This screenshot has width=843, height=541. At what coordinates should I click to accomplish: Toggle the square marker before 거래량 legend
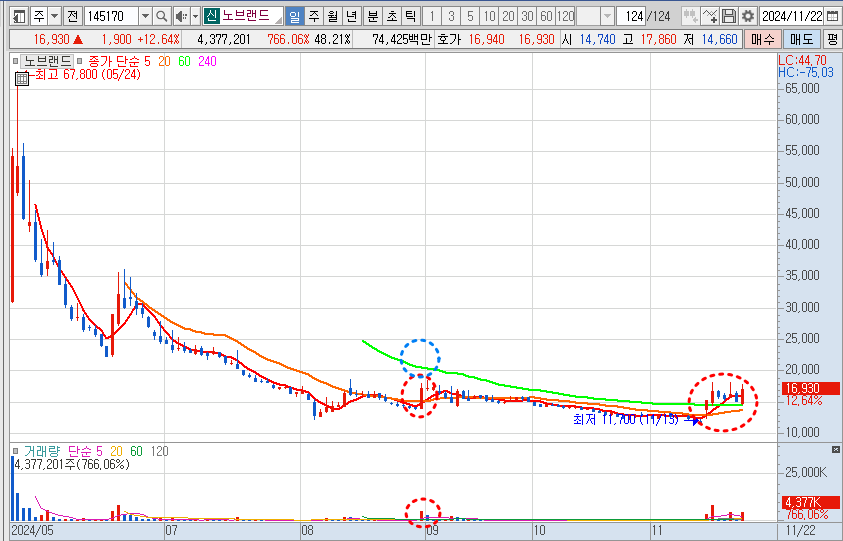click(16, 451)
